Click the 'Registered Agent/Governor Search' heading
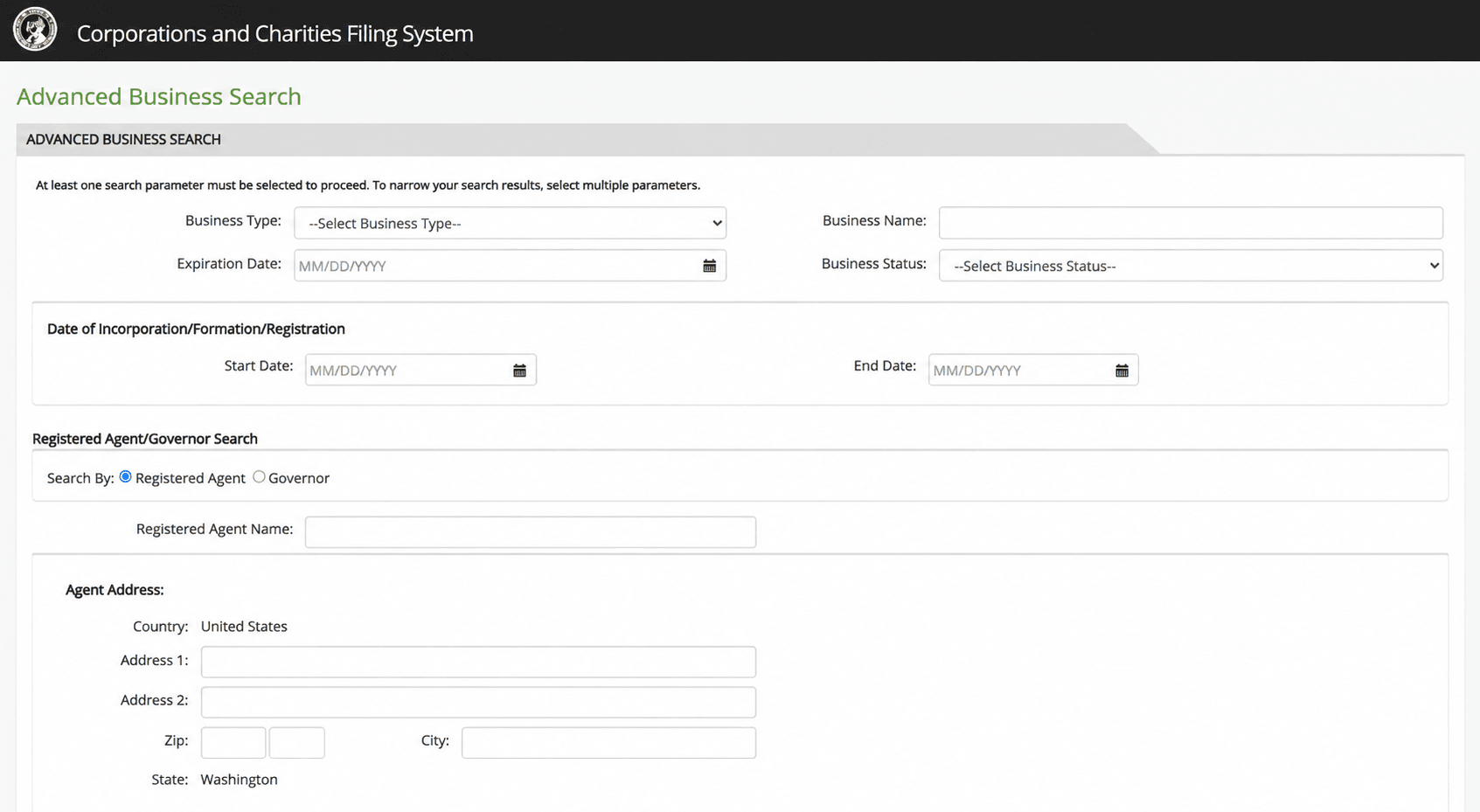1480x812 pixels. click(x=145, y=439)
